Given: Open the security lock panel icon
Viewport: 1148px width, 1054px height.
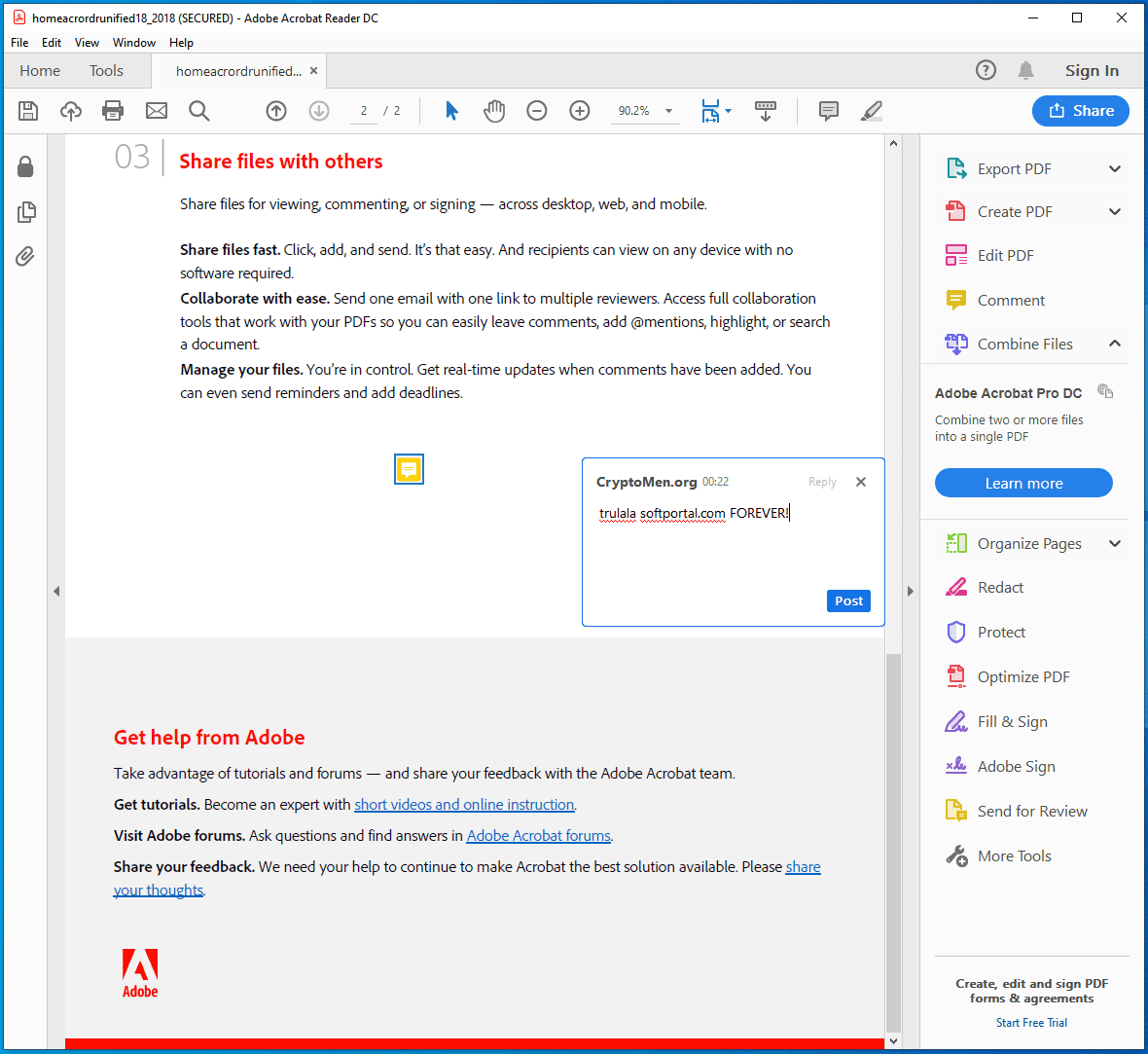Looking at the screenshot, I should [x=25, y=167].
